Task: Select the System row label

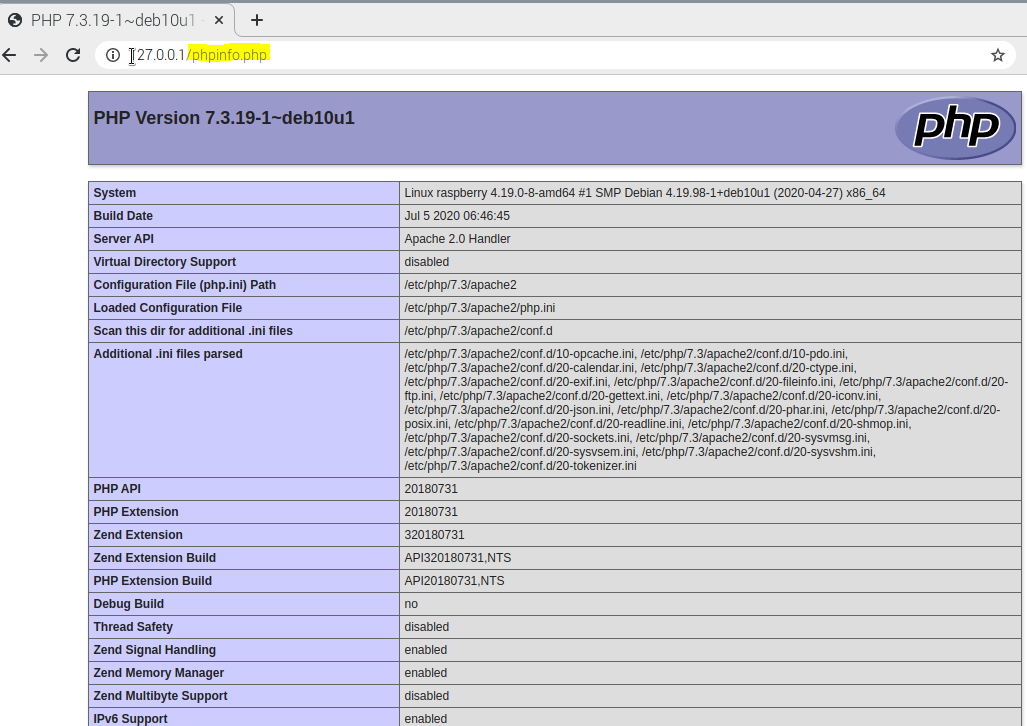Action: pyautogui.click(x=115, y=193)
